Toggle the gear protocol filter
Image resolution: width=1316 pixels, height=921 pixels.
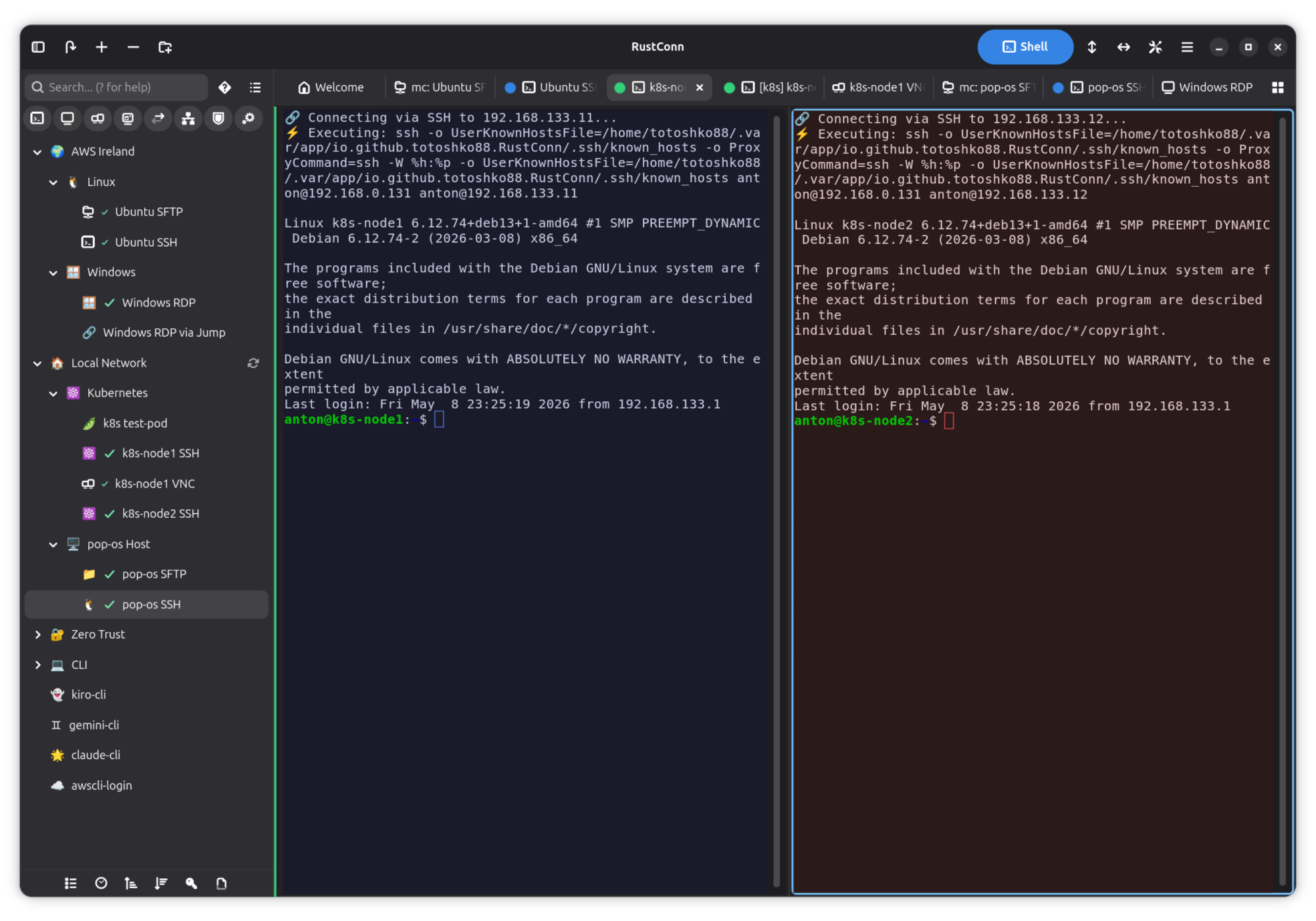pyautogui.click(x=249, y=118)
